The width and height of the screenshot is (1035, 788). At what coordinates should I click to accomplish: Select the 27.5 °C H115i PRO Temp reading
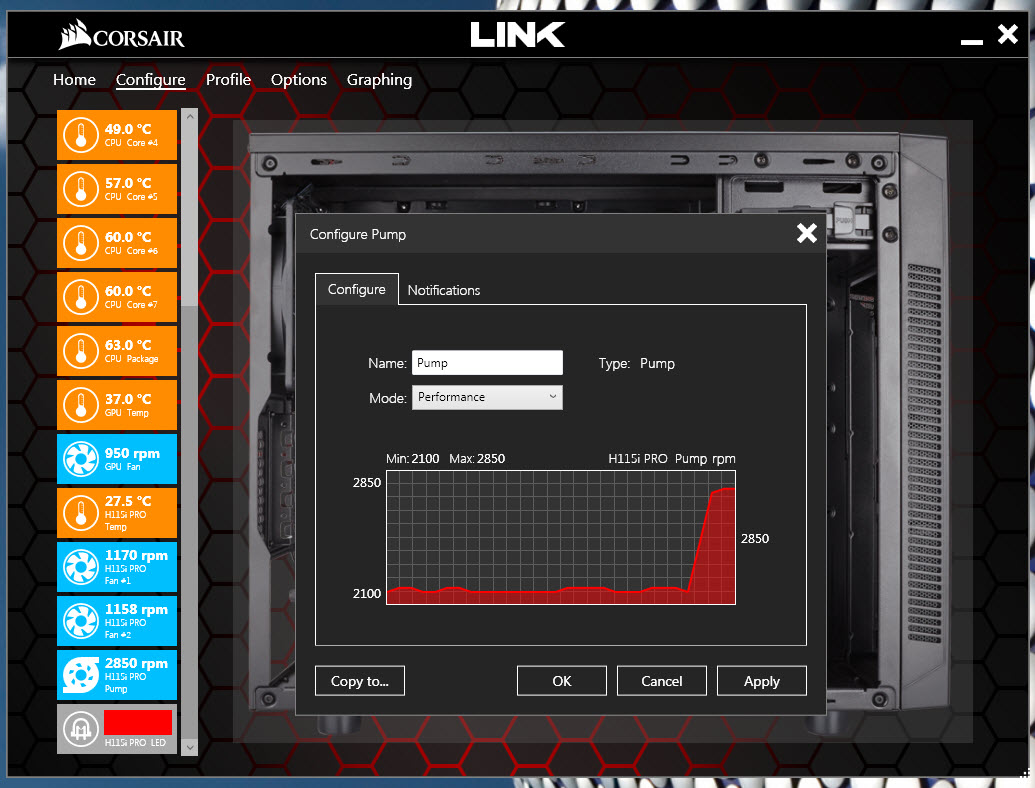[117, 513]
